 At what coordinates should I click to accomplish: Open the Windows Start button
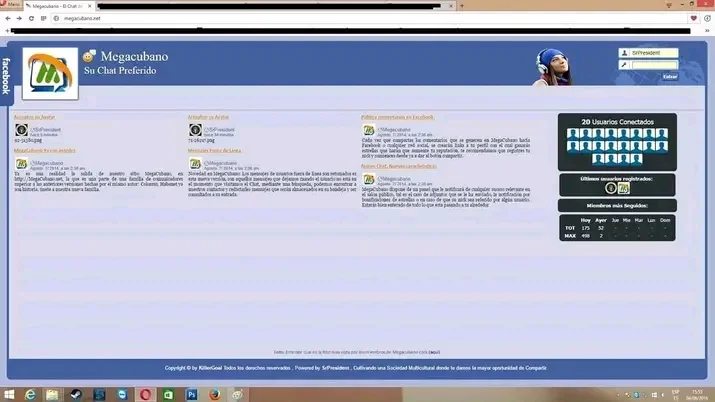8,395
